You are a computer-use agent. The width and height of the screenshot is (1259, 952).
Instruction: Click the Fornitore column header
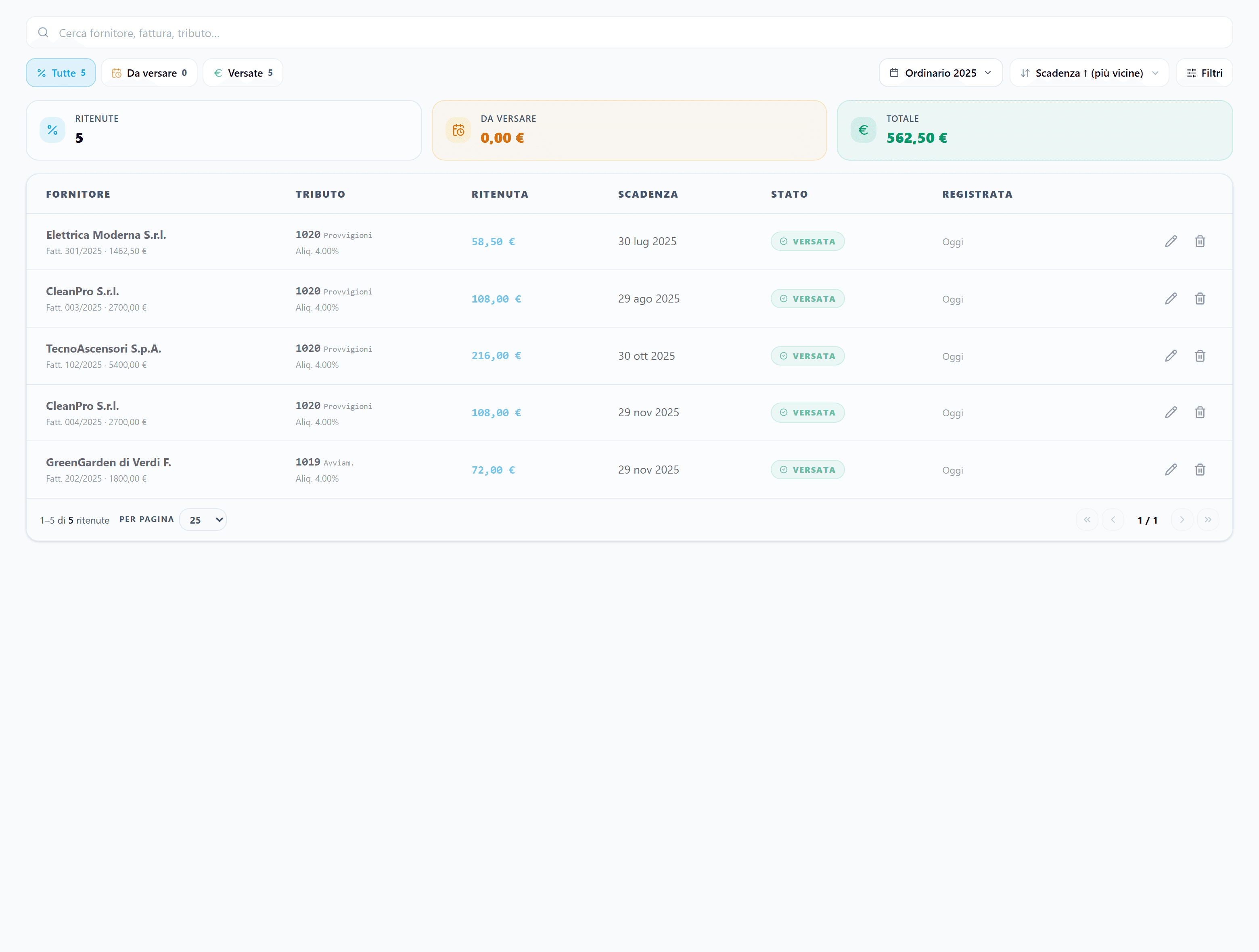tap(79, 194)
